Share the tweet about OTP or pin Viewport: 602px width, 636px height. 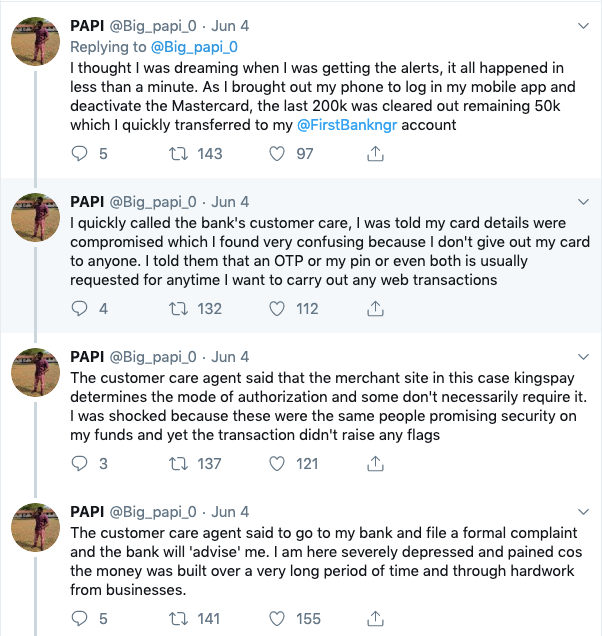tap(376, 309)
